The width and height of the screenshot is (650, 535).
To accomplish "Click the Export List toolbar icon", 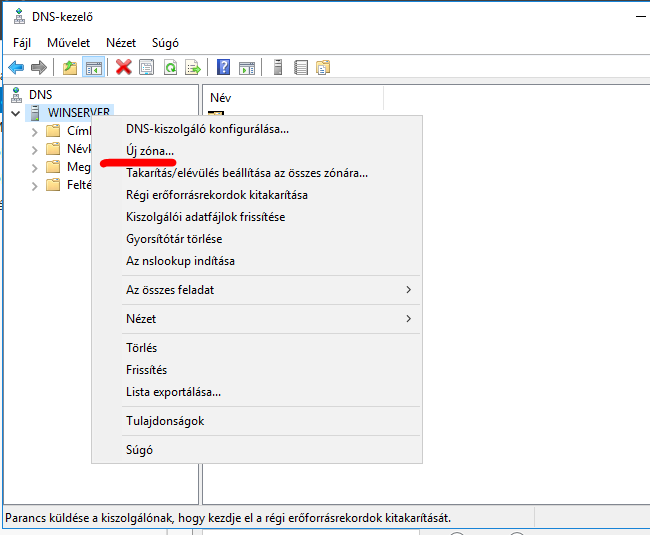I will pyautogui.click(x=193, y=67).
